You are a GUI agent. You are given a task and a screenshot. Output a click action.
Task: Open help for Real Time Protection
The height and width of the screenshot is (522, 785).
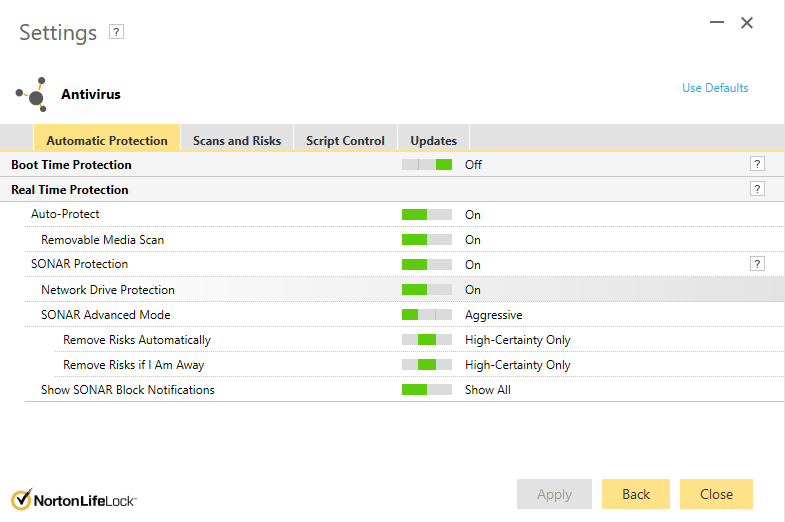757,189
